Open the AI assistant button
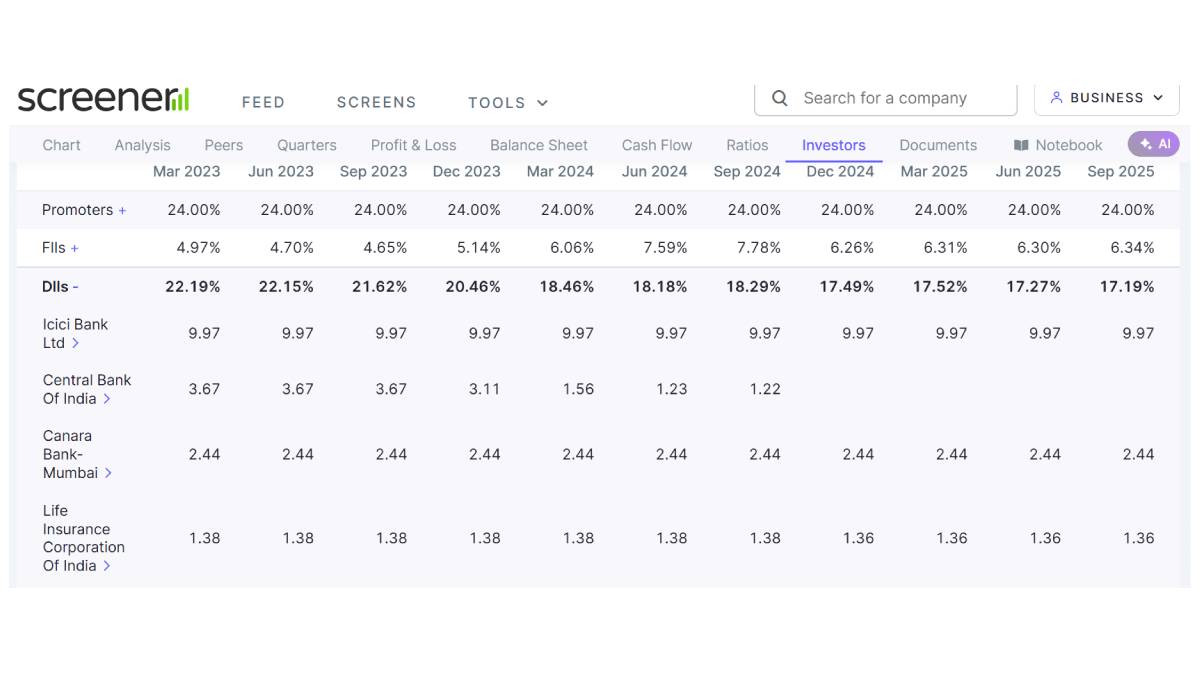1200x675 pixels. coord(1153,144)
